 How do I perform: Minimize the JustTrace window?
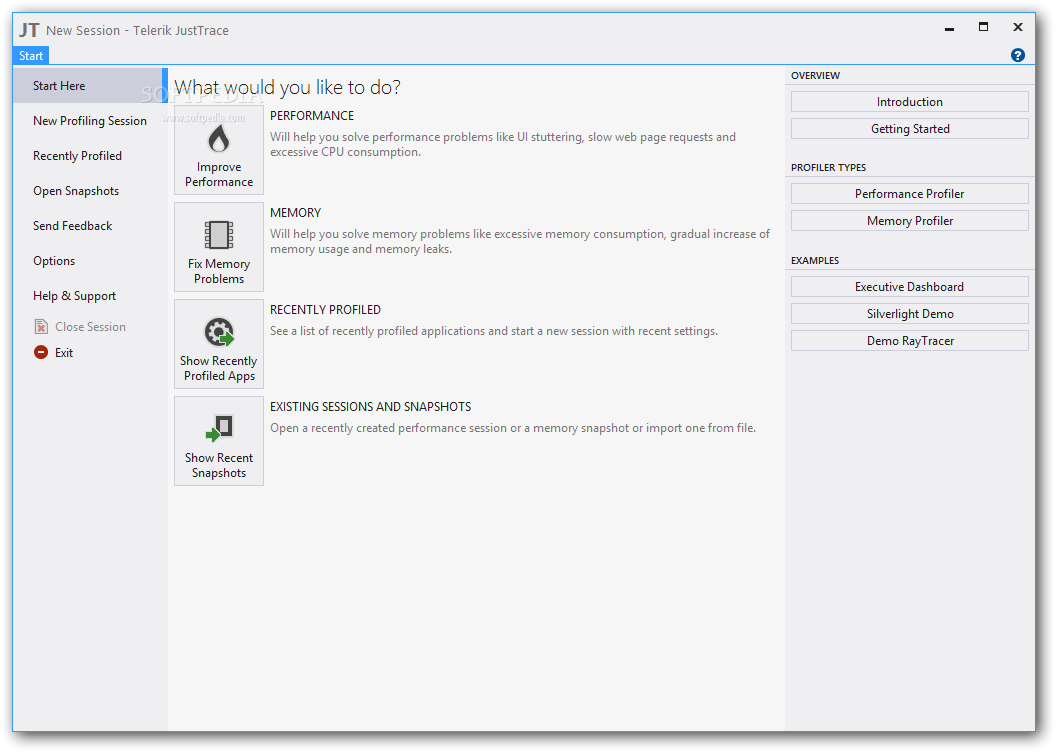949,29
